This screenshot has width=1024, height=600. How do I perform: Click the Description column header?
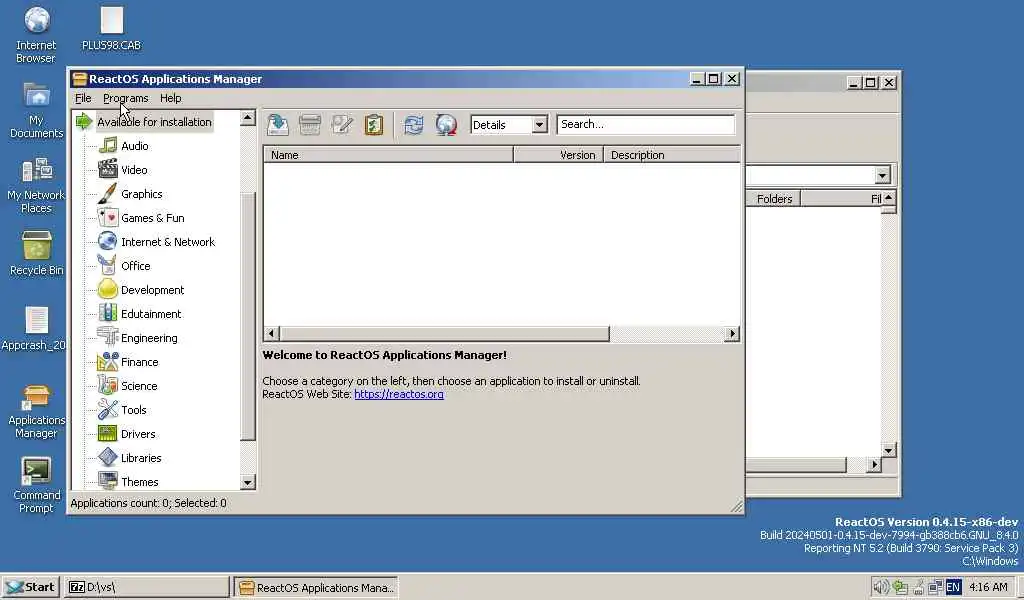click(x=672, y=155)
